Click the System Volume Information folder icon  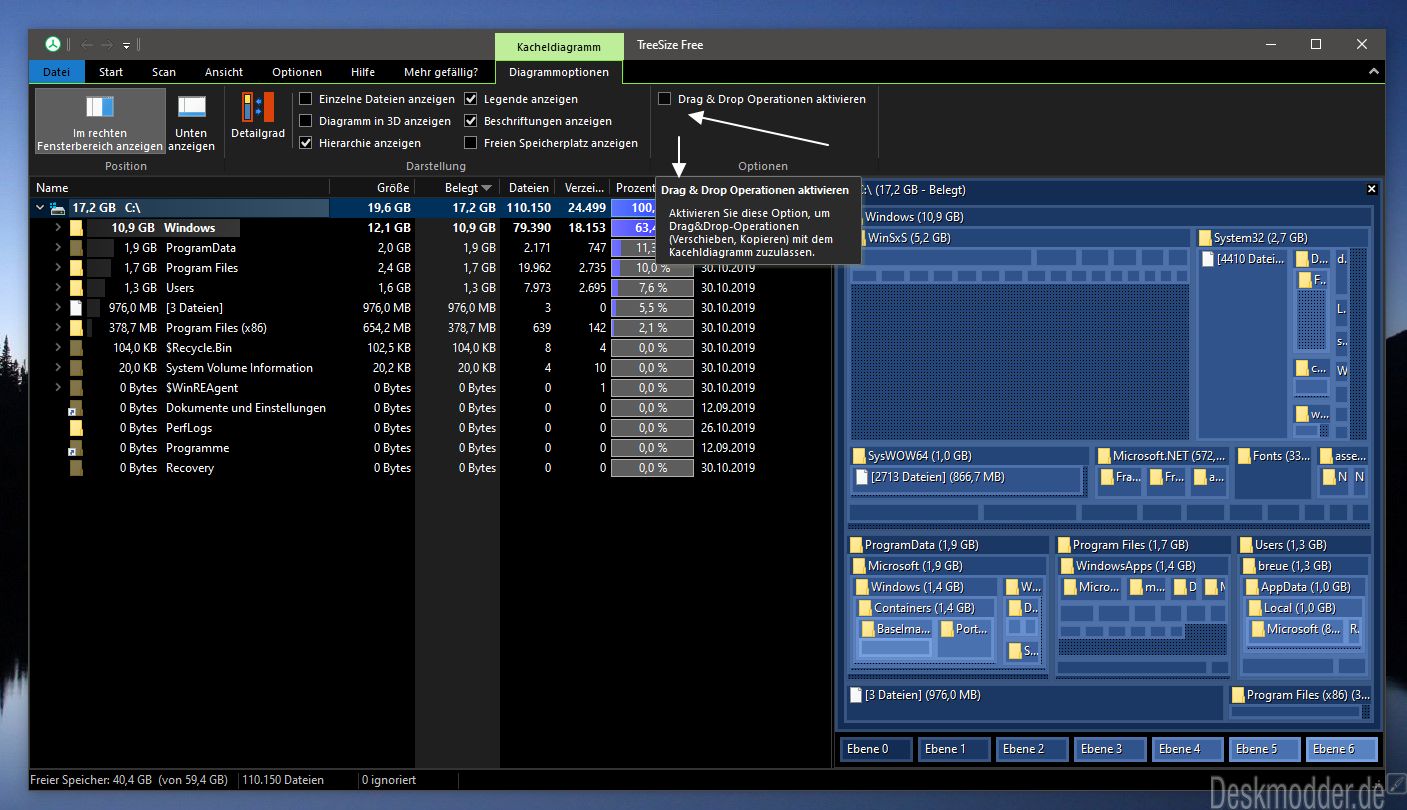76,368
